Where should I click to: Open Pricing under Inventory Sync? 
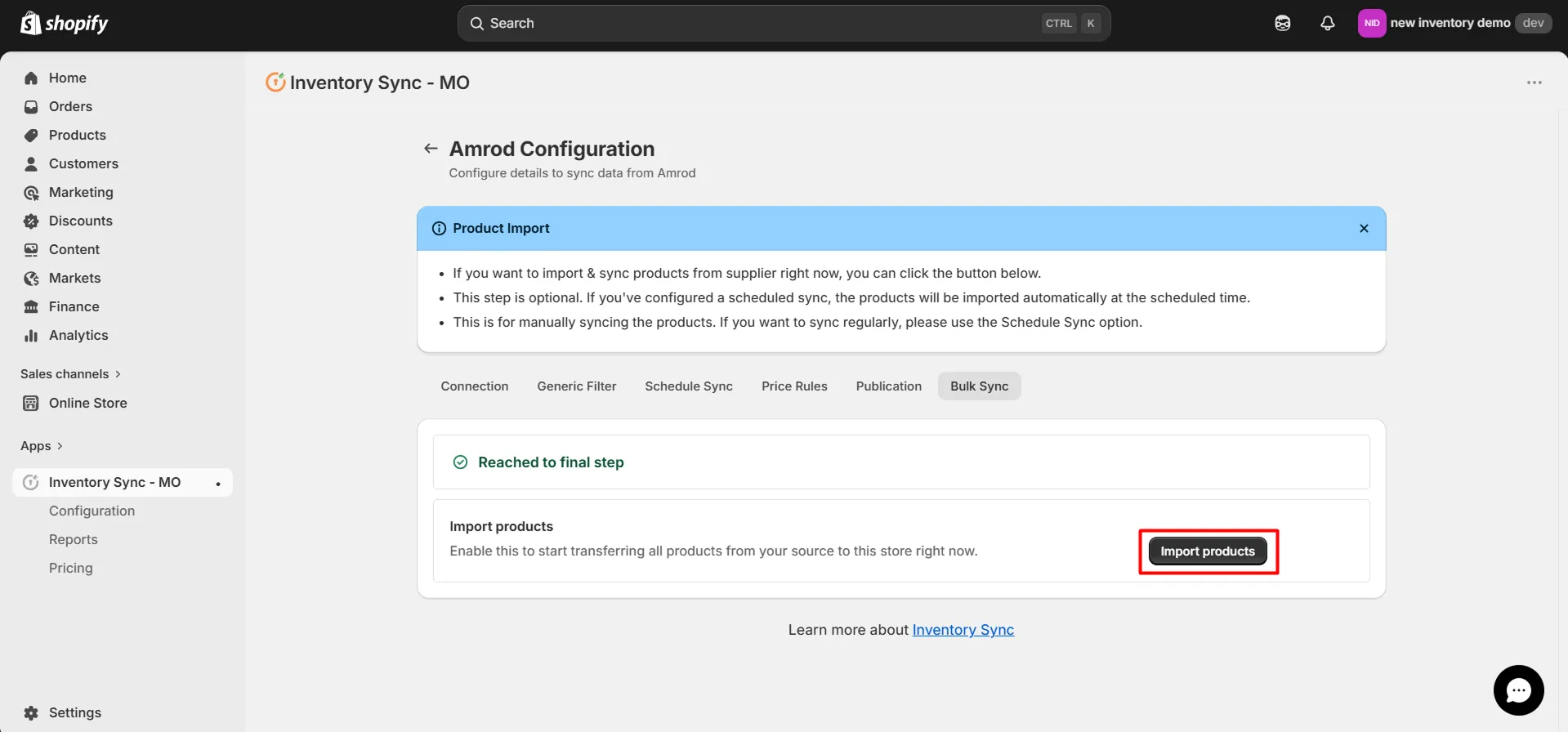pos(71,569)
